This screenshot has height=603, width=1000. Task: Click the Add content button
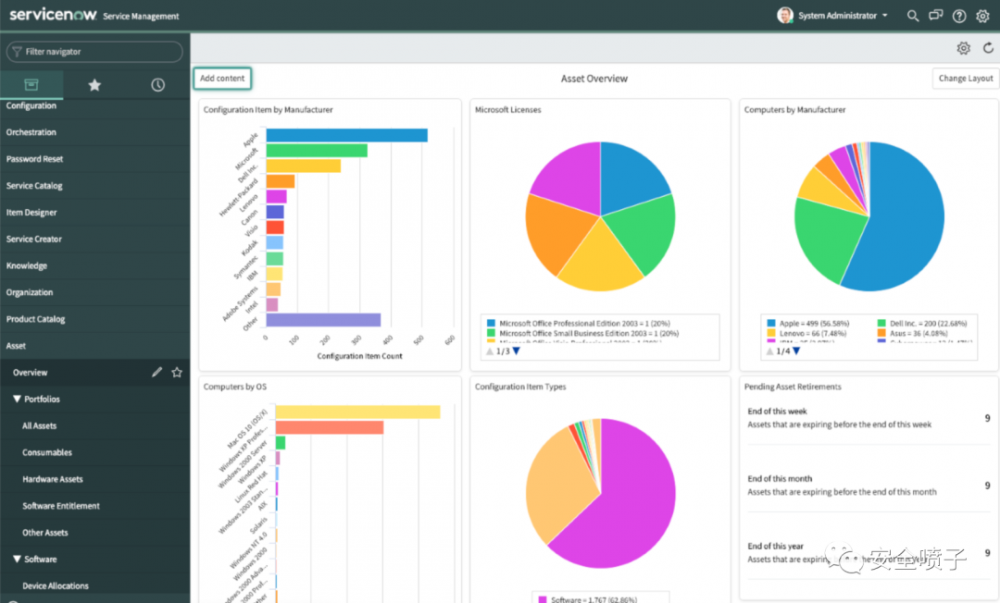coord(222,78)
